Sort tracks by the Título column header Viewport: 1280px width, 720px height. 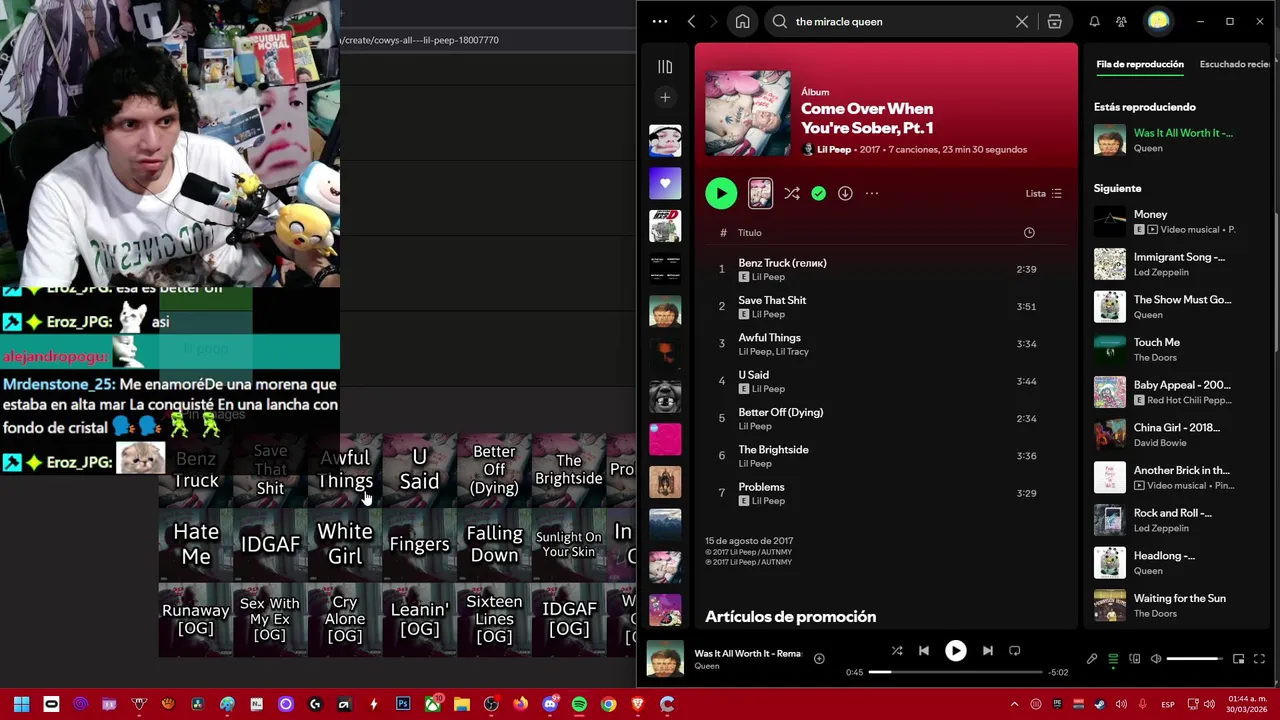(x=750, y=233)
